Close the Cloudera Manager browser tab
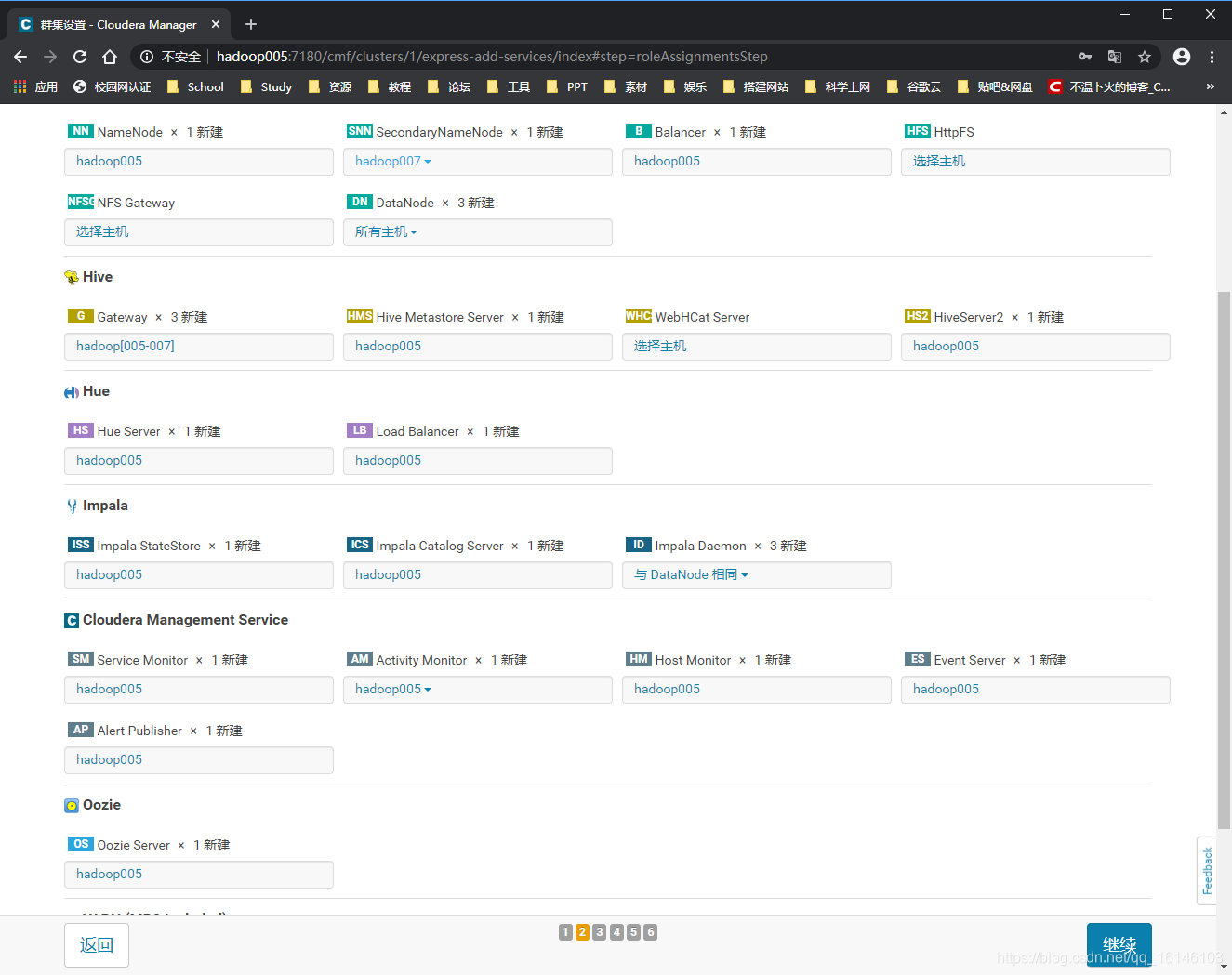Screen dimensions: 1232x975 [x=216, y=24]
